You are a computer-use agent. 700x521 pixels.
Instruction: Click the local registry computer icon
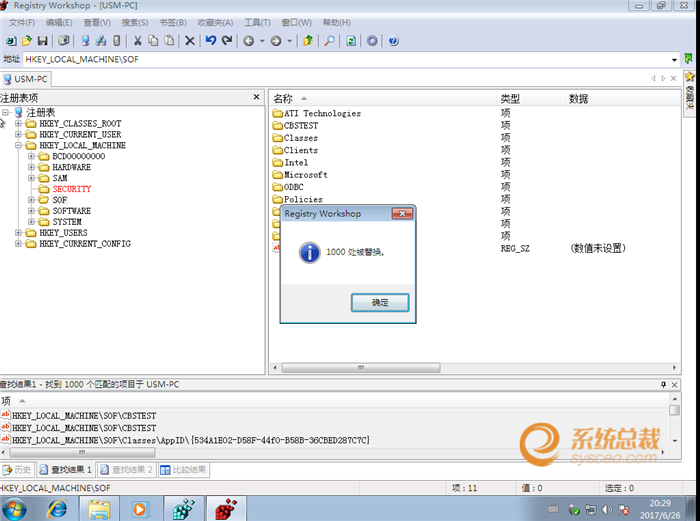85,41
